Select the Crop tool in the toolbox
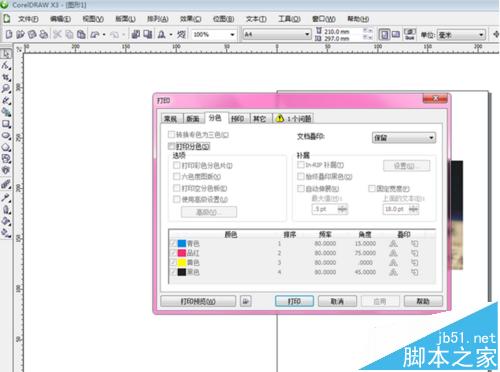Image resolution: width=500 pixels, height=372 pixels. tap(6, 77)
